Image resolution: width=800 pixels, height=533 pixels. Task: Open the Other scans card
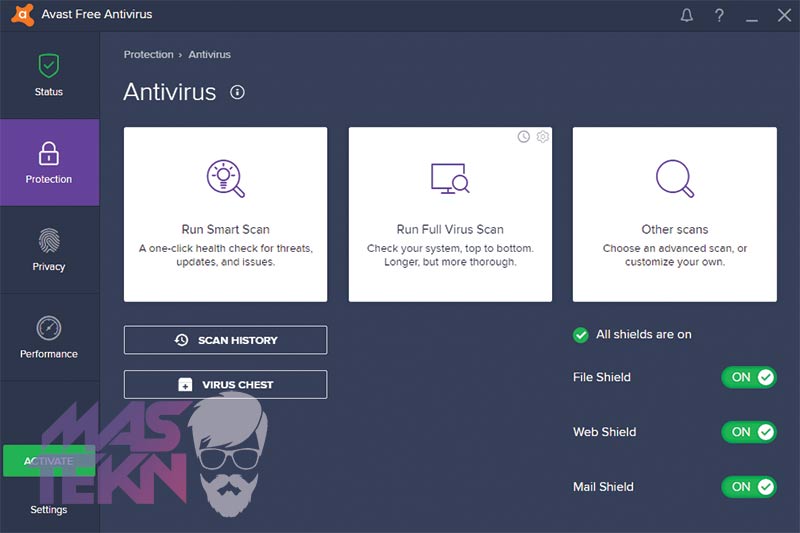pos(675,214)
